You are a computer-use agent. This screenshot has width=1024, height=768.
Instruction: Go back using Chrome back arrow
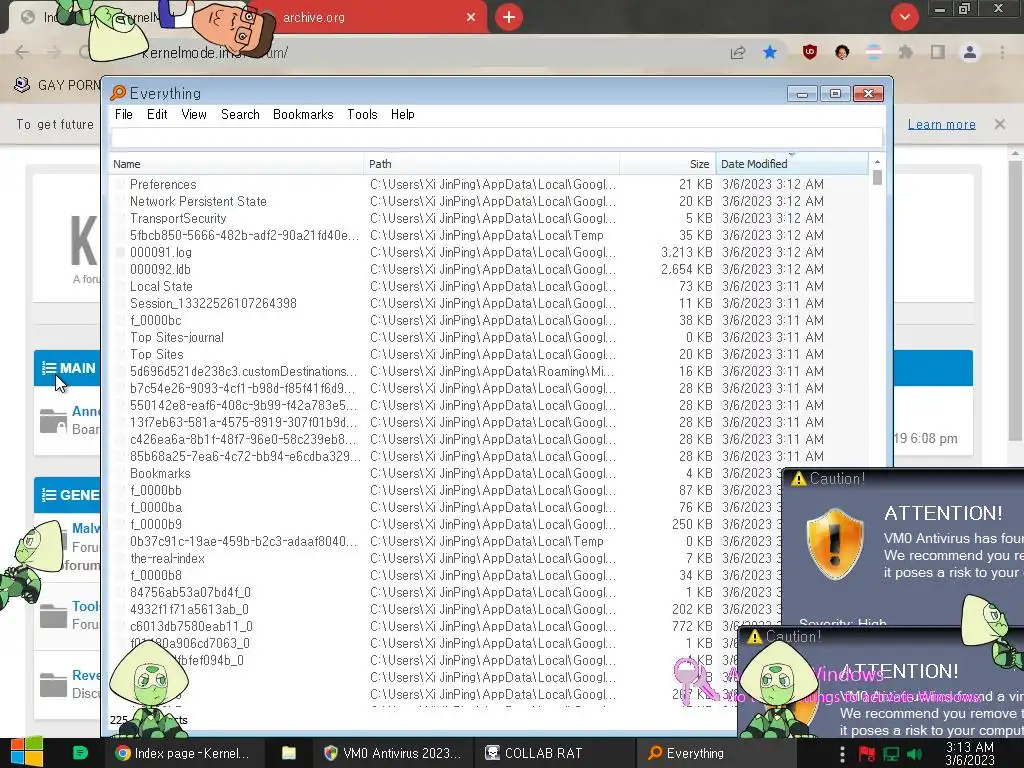pos(22,52)
